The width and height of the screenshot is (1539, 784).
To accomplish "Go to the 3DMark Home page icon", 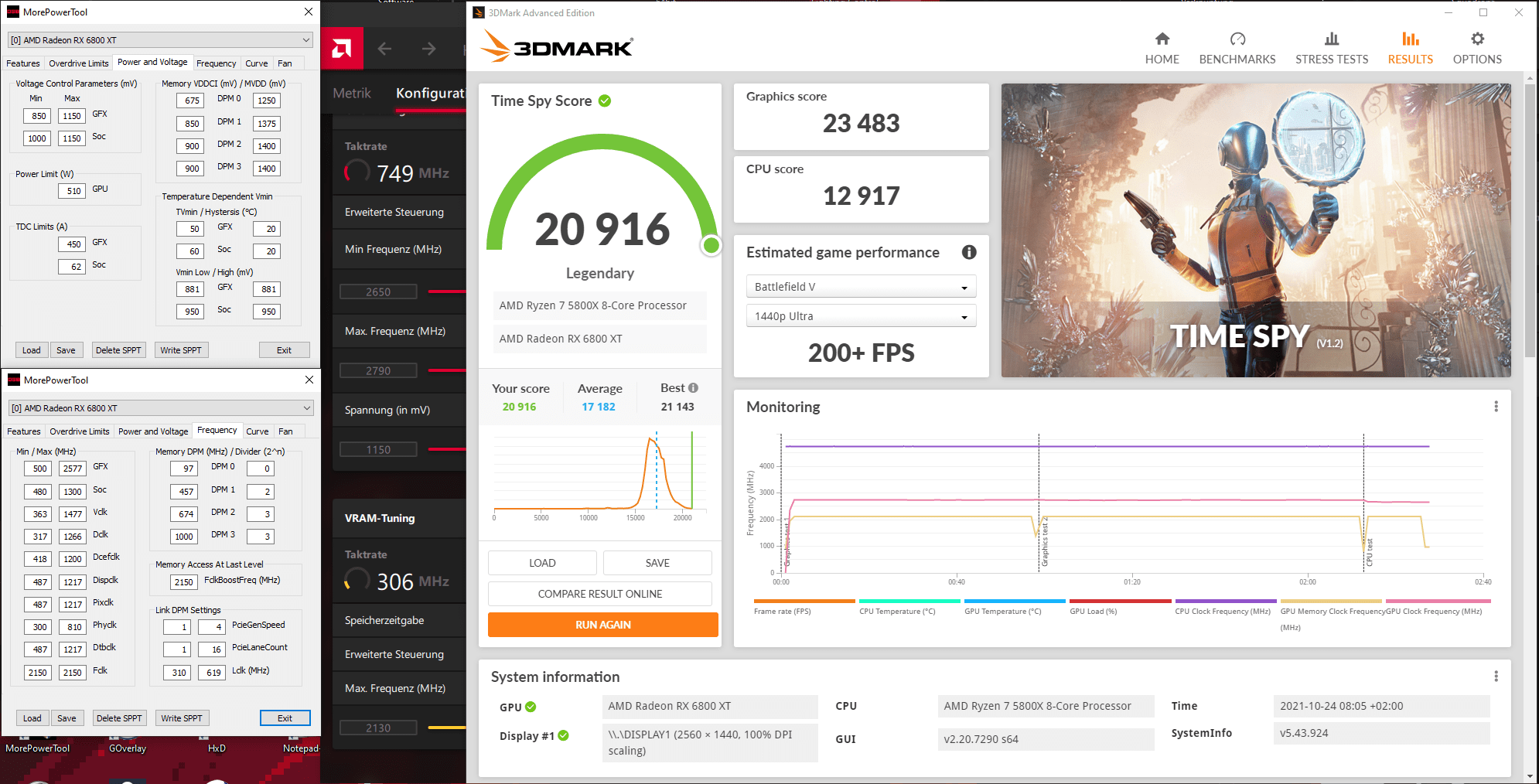I will [1162, 39].
